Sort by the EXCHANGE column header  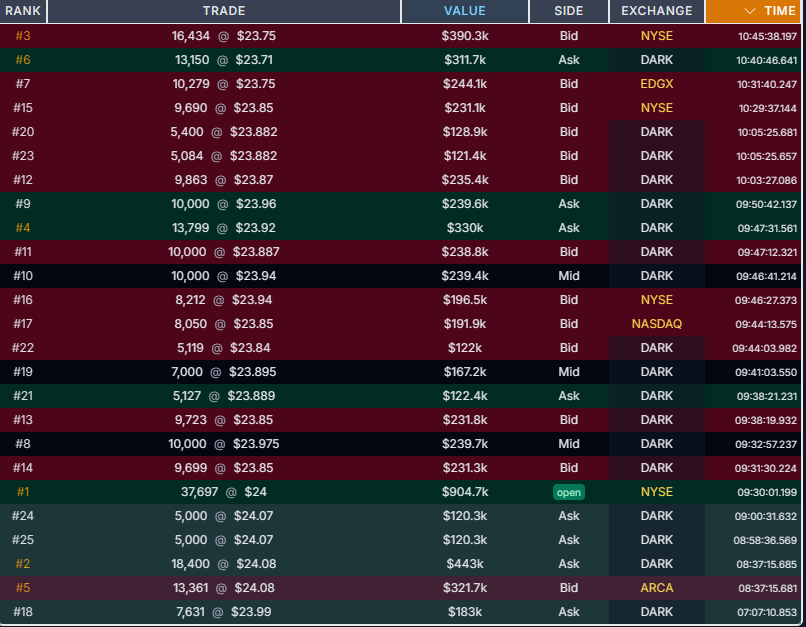(x=656, y=11)
